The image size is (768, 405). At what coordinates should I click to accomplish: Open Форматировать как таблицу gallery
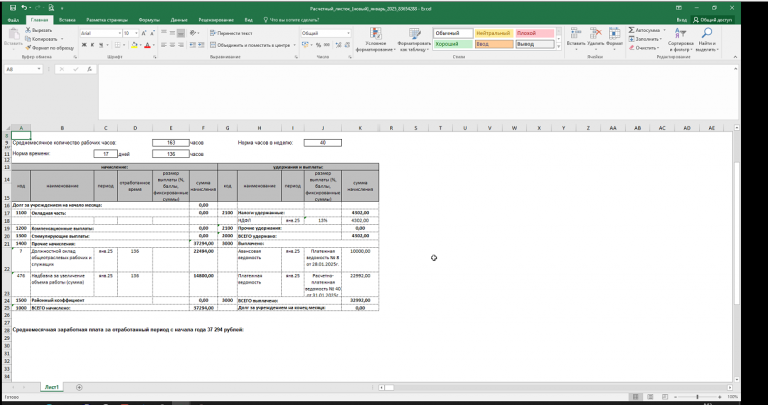415,40
